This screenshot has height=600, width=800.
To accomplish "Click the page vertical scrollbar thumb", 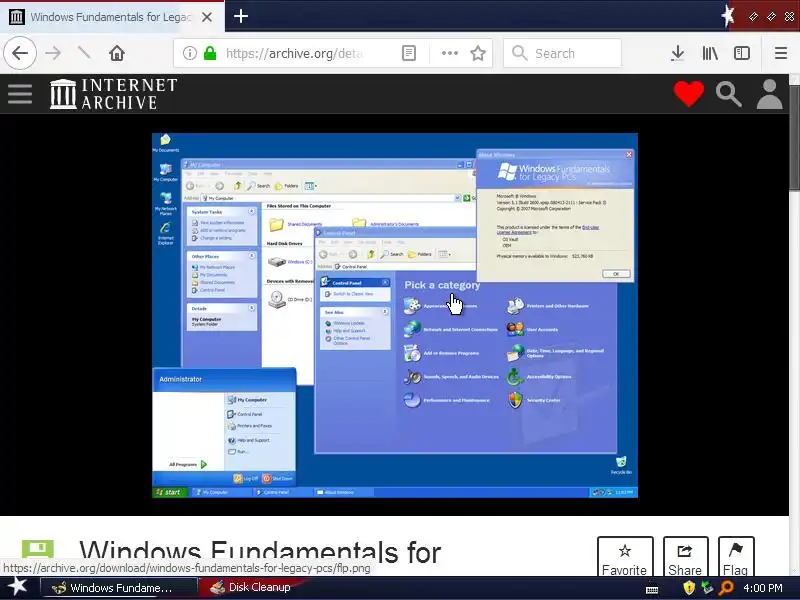I will [x=794, y=138].
